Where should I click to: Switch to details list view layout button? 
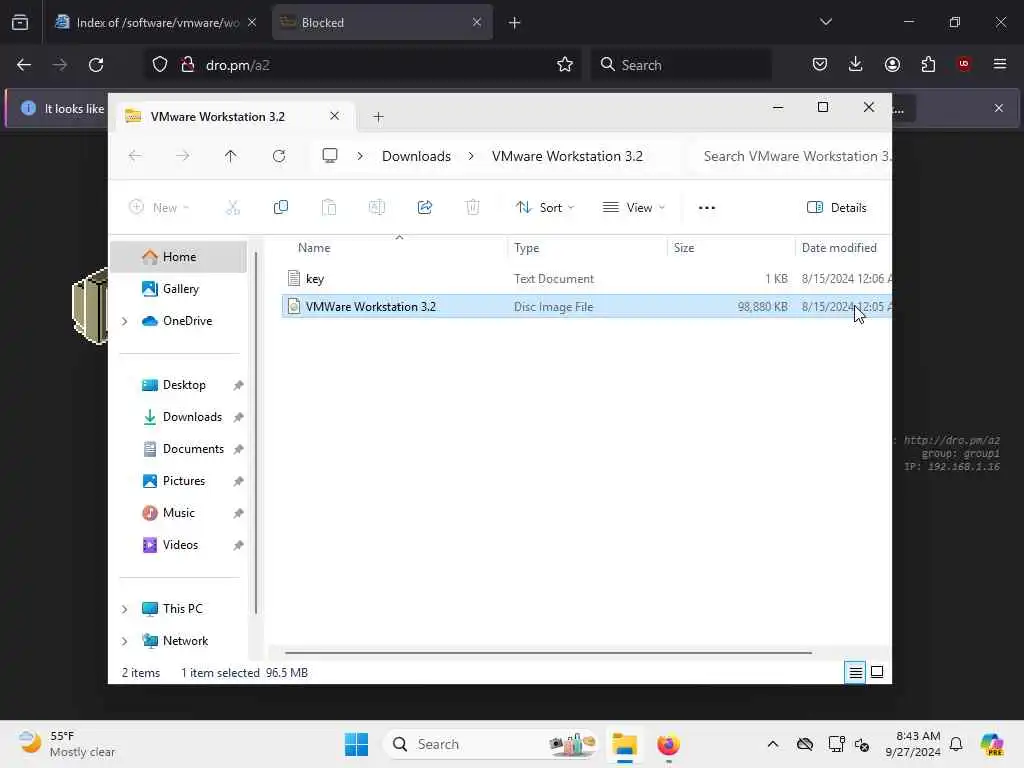coord(855,672)
